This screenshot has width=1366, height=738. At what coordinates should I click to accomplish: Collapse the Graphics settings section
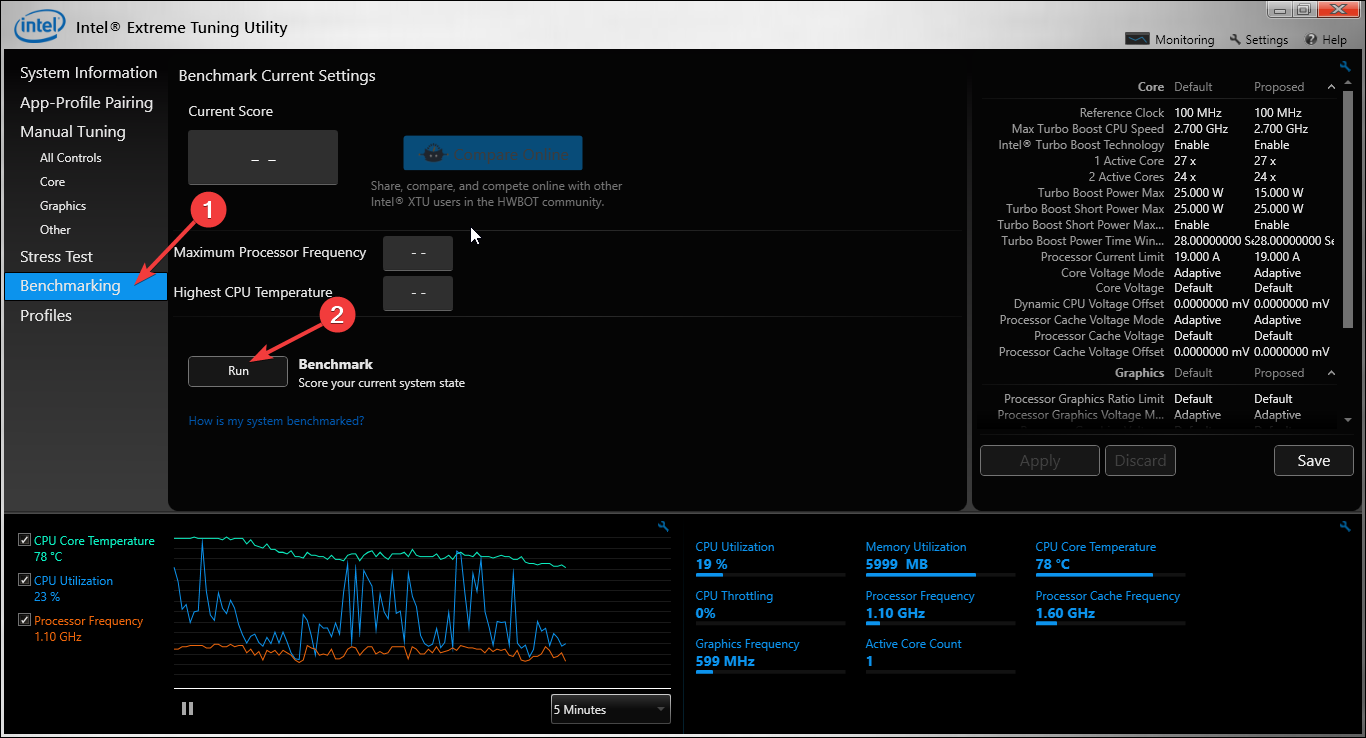click(x=1331, y=372)
